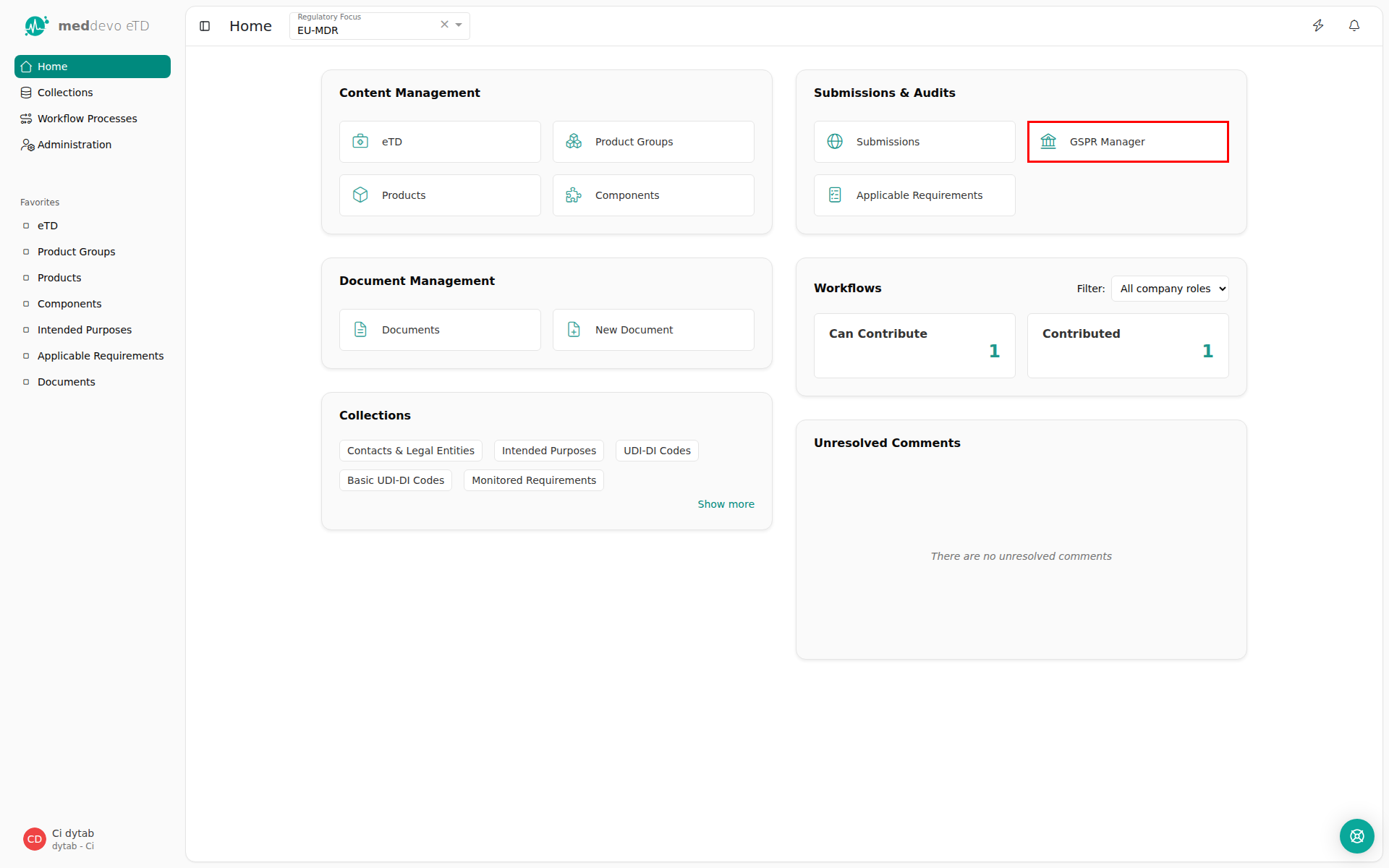Select the UDI-DI Codes collection chip
Image resolution: width=1389 pixels, height=868 pixels.
[657, 451]
